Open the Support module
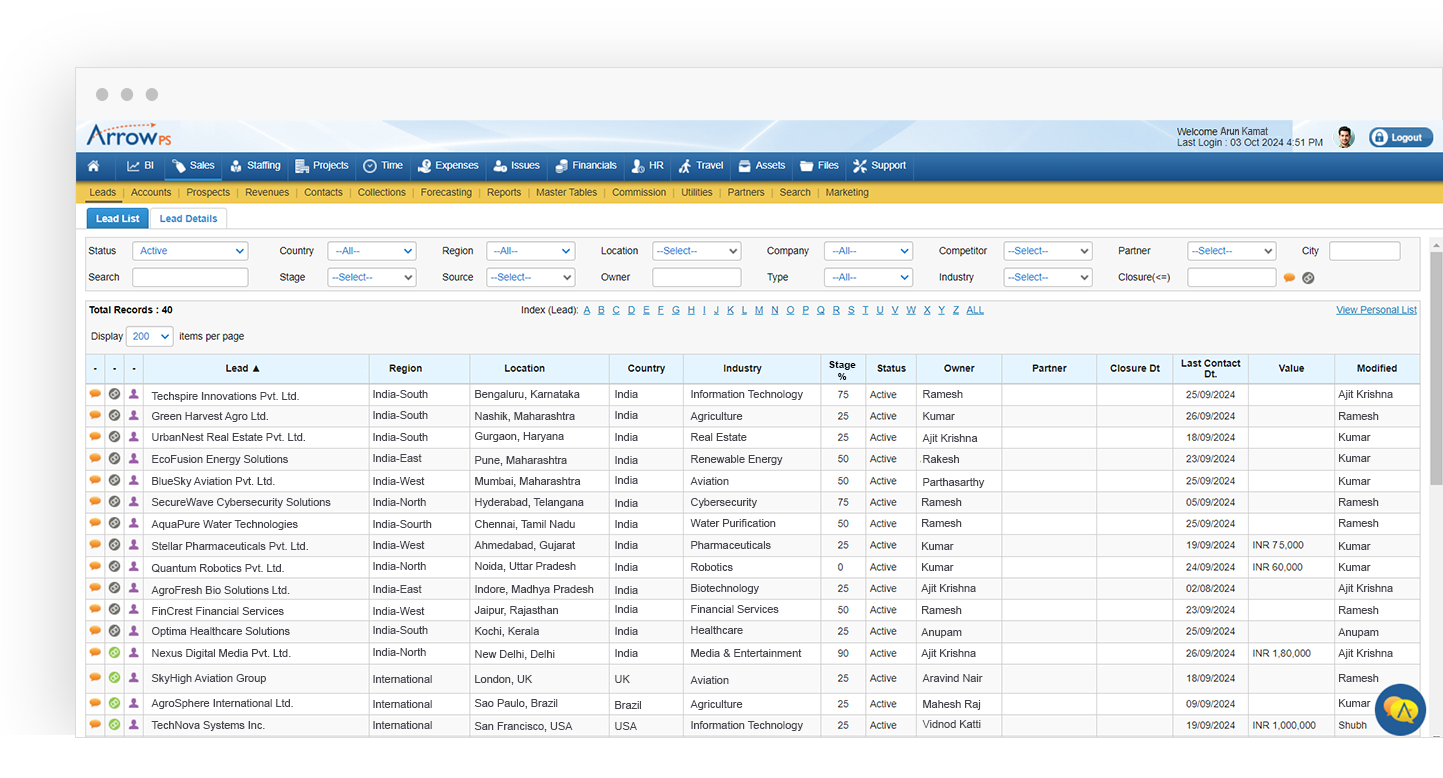The height and width of the screenshot is (778, 1443). (x=880, y=166)
